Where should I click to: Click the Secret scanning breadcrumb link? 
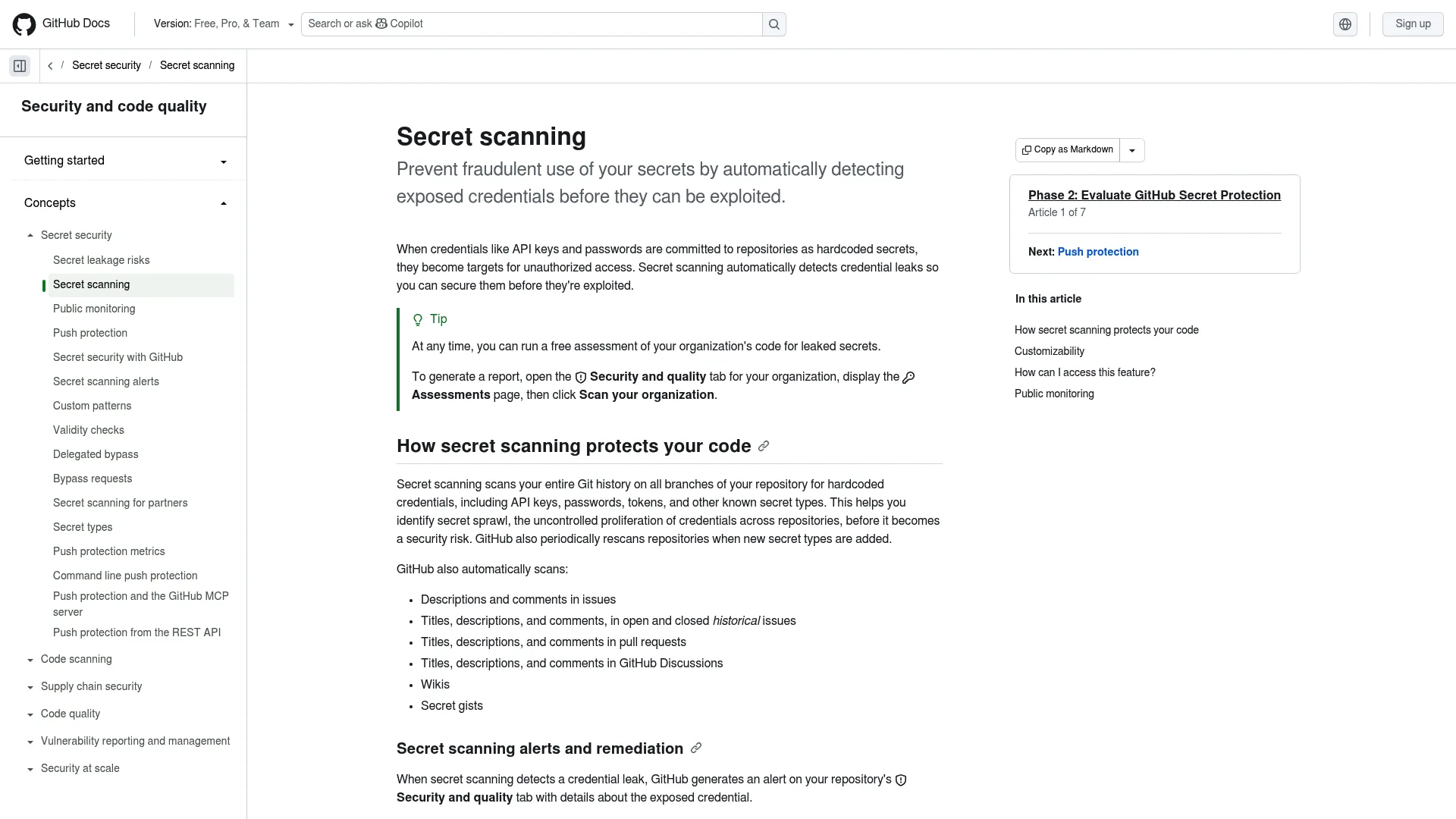(197, 65)
